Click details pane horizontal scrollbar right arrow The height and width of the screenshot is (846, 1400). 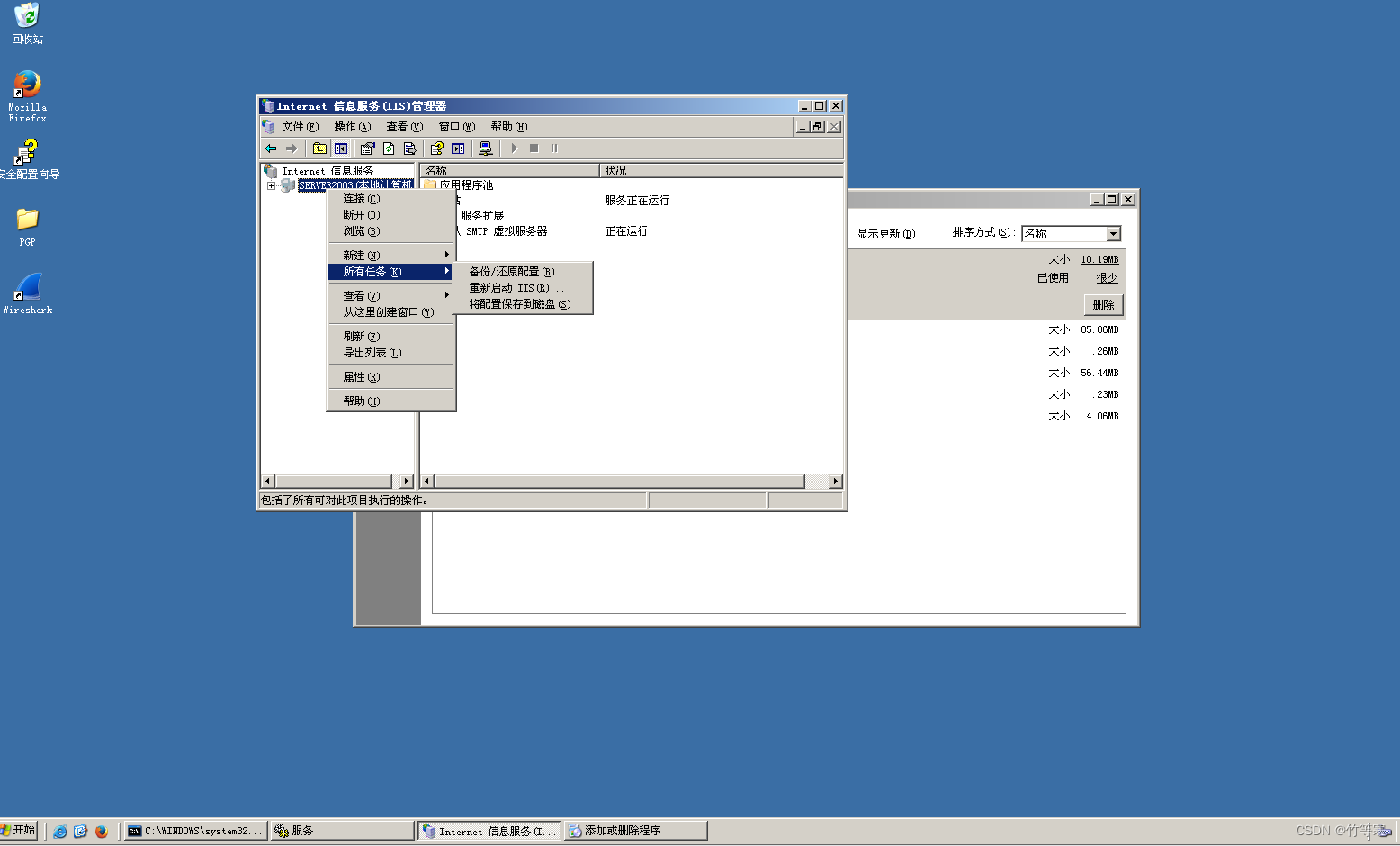836,481
